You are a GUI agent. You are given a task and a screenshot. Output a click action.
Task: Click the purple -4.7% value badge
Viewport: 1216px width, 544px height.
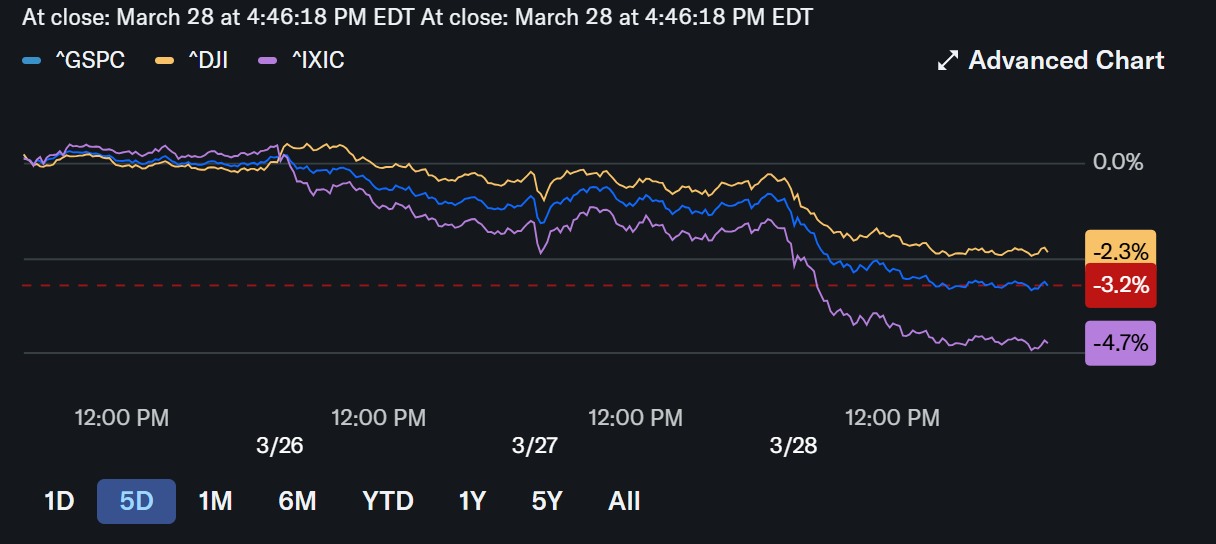point(1120,343)
